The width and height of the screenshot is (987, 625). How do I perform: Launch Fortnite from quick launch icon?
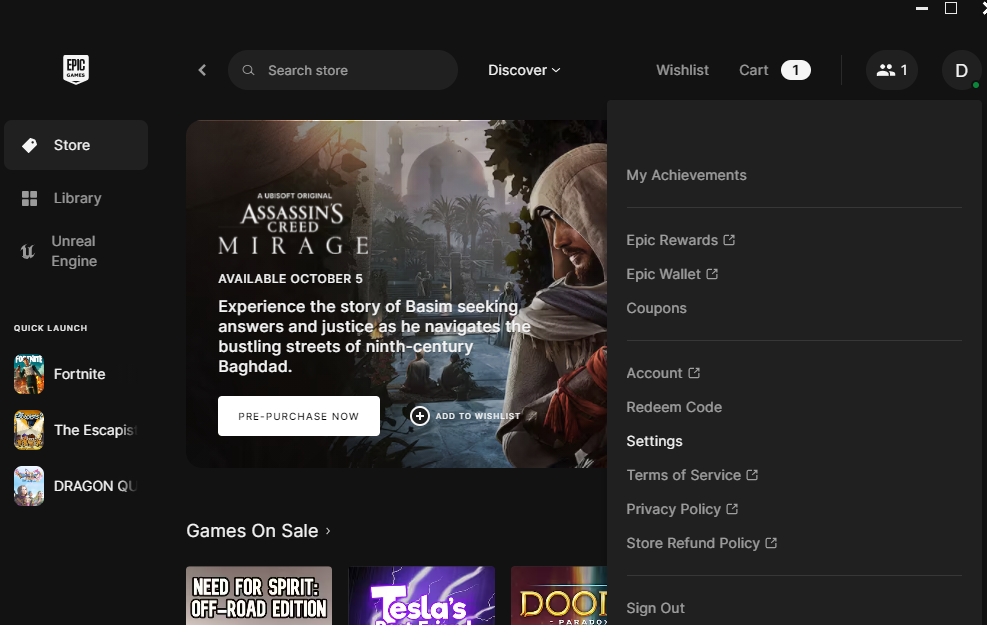pos(29,374)
